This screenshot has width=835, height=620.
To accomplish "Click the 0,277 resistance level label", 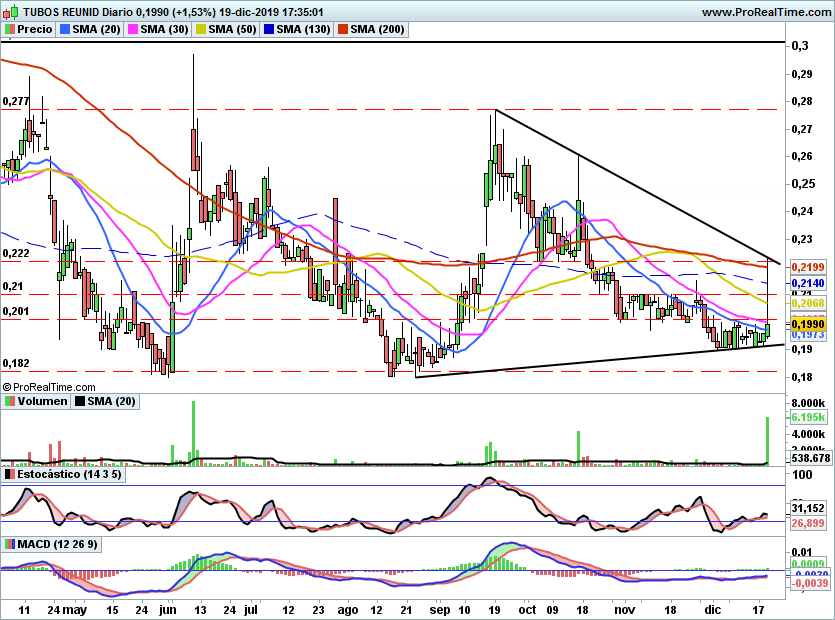I will pyautogui.click(x=15, y=101).
